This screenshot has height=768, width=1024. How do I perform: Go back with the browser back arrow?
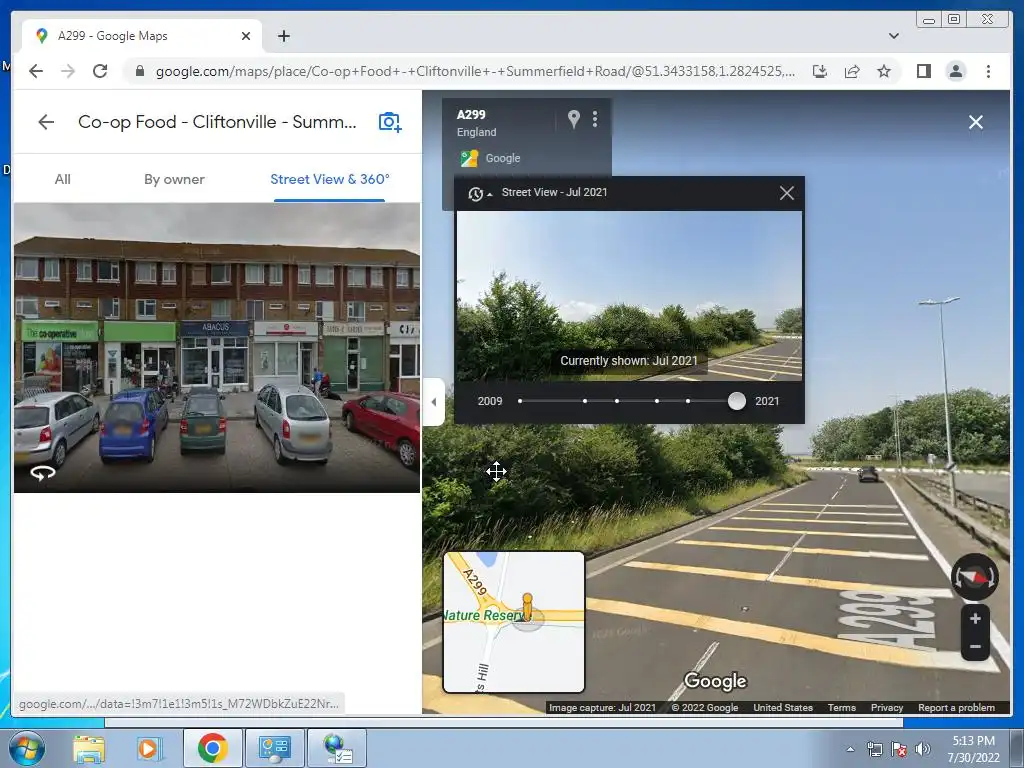[x=36, y=71]
